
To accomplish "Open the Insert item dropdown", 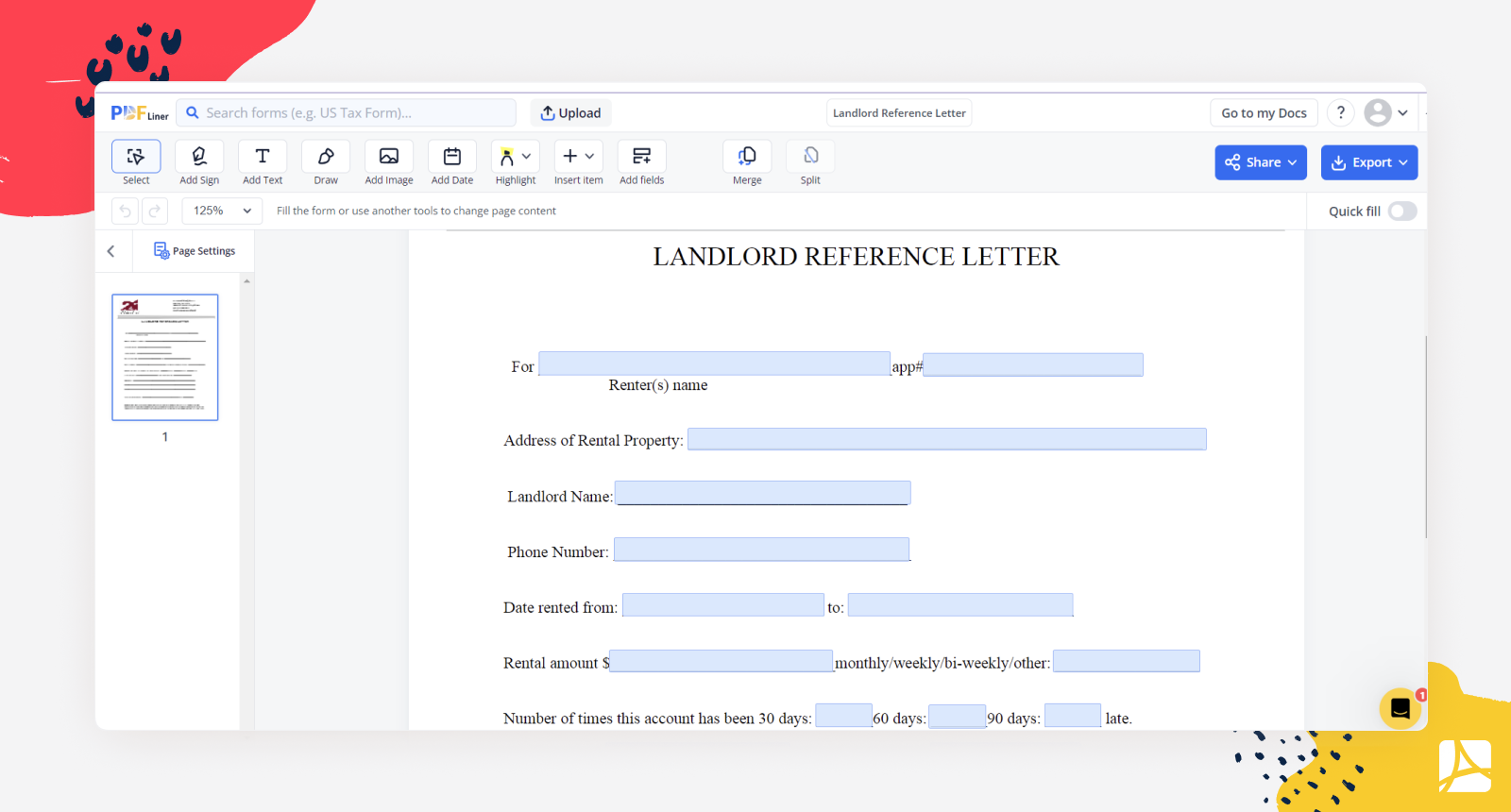I will click(x=578, y=157).
